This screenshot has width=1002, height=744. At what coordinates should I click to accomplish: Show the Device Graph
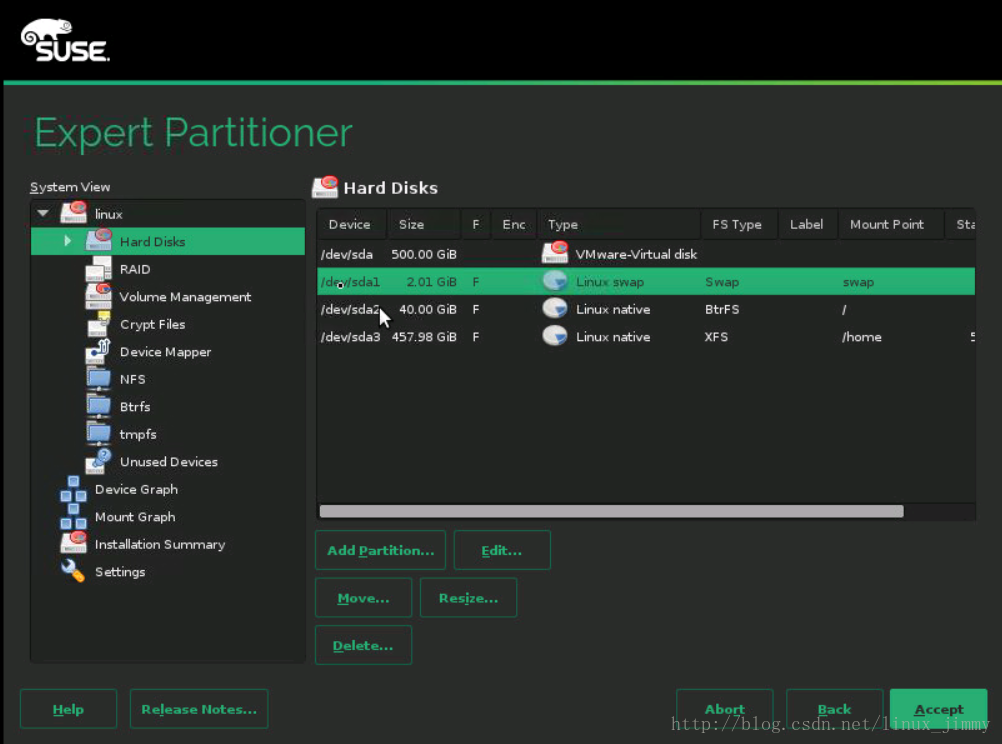pos(136,489)
